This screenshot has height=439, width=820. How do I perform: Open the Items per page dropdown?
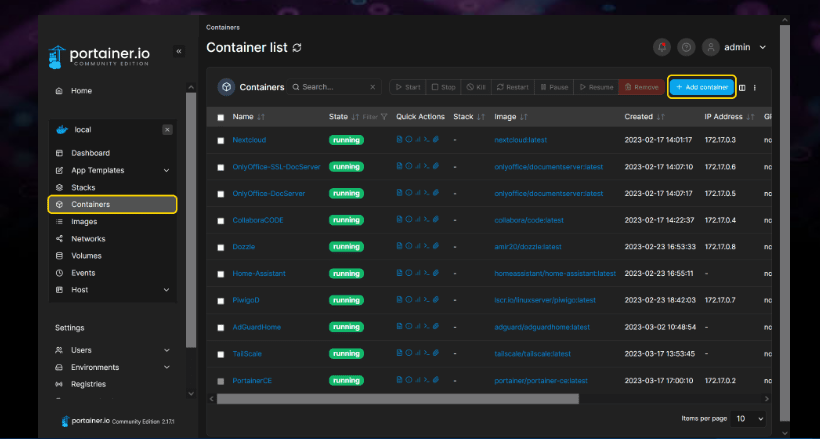click(x=748, y=419)
